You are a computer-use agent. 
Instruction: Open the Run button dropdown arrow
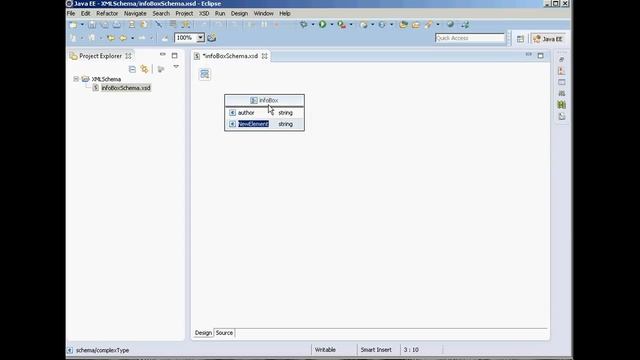(x=331, y=24)
